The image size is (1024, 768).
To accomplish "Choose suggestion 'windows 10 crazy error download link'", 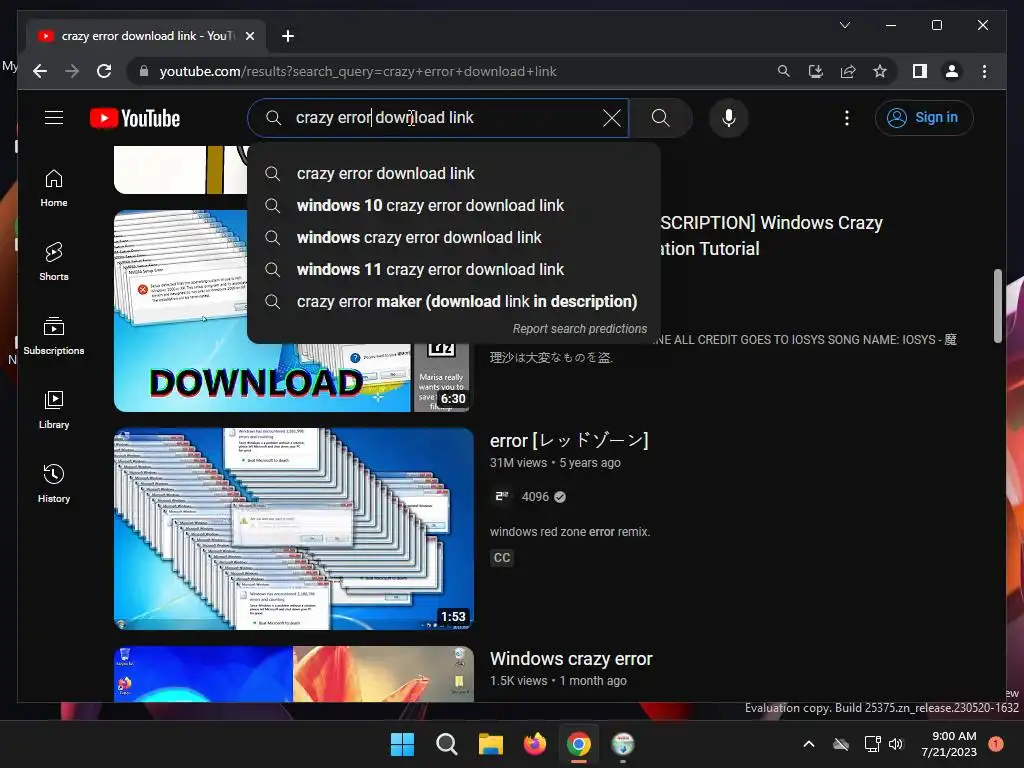I will click(454, 206).
